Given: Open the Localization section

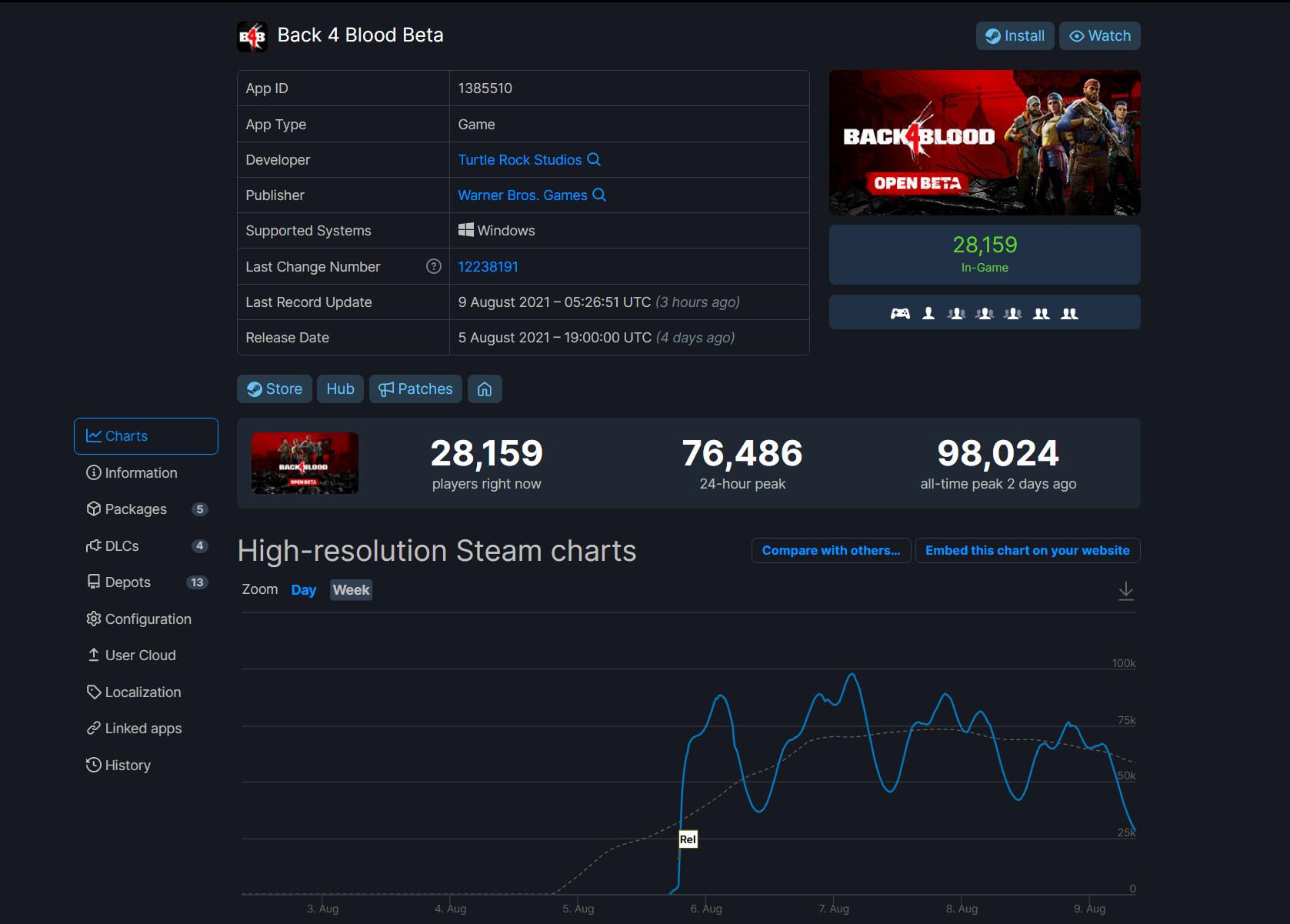Looking at the screenshot, I should 146,692.
